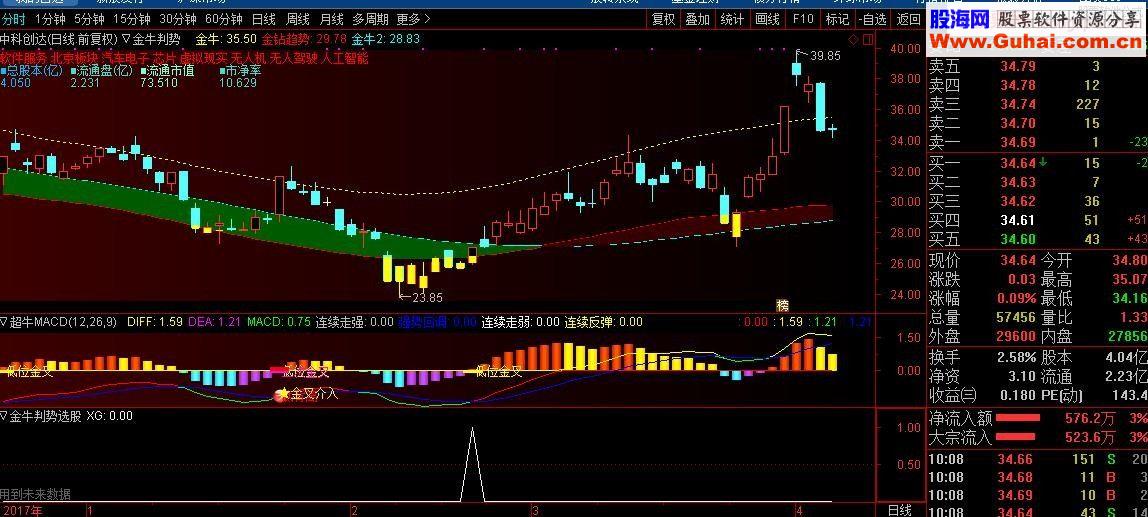Expand the 更多 periods menu
This screenshot has width=1148, height=517.
point(414,19)
